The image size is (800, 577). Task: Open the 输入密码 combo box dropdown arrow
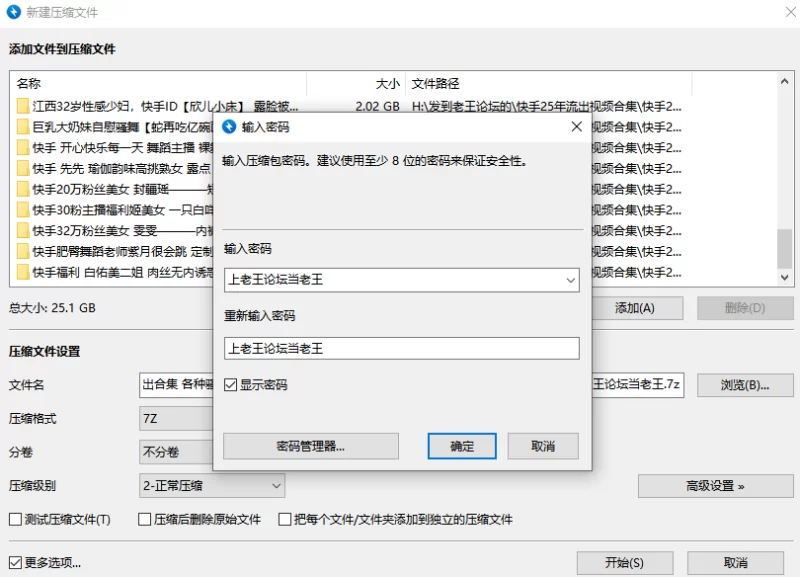tap(570, 280)
